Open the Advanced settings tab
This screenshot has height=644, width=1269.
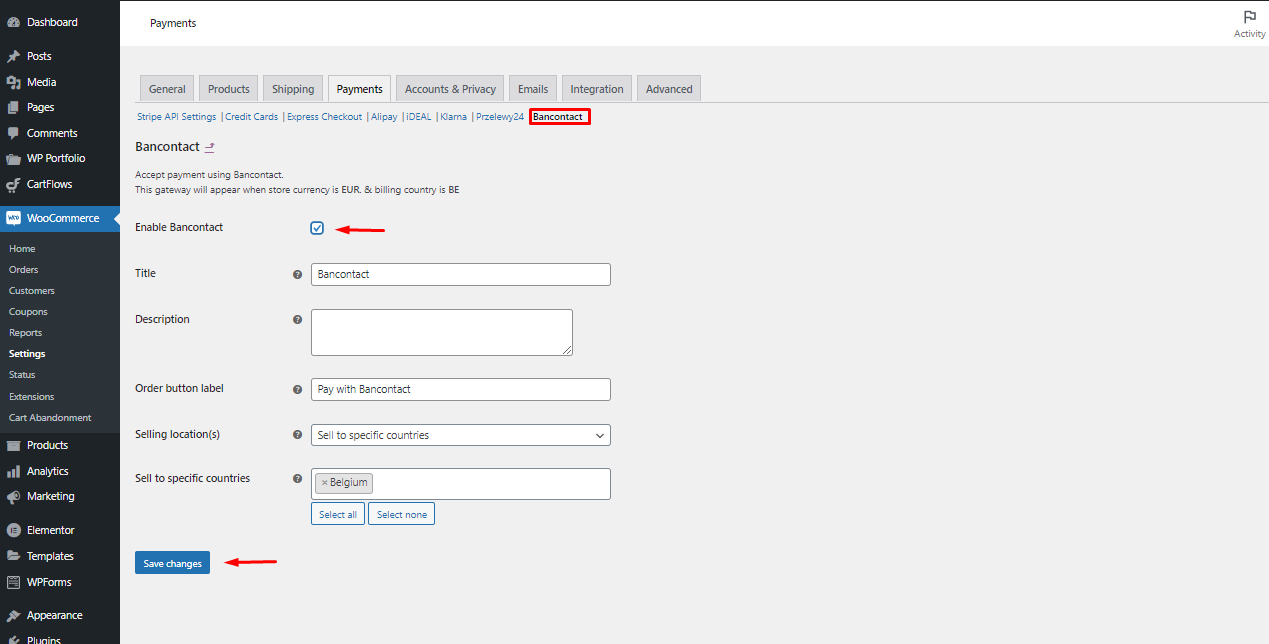[669, 89]
